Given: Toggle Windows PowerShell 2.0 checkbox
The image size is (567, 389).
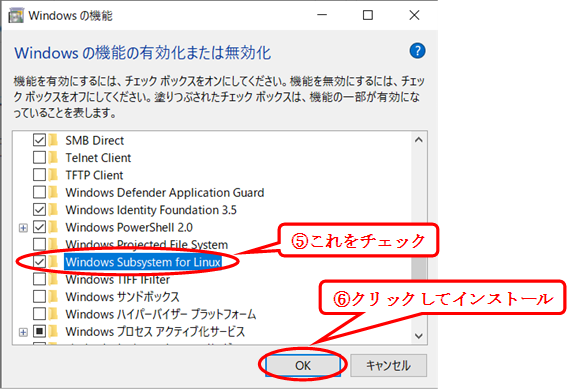Looking at the screenshot, I should coord(39,227).
